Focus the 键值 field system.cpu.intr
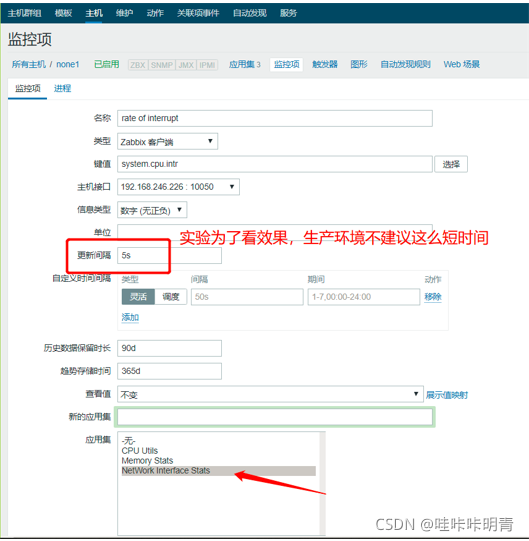Screen dimensions: 529x541 tap(275, 164)
